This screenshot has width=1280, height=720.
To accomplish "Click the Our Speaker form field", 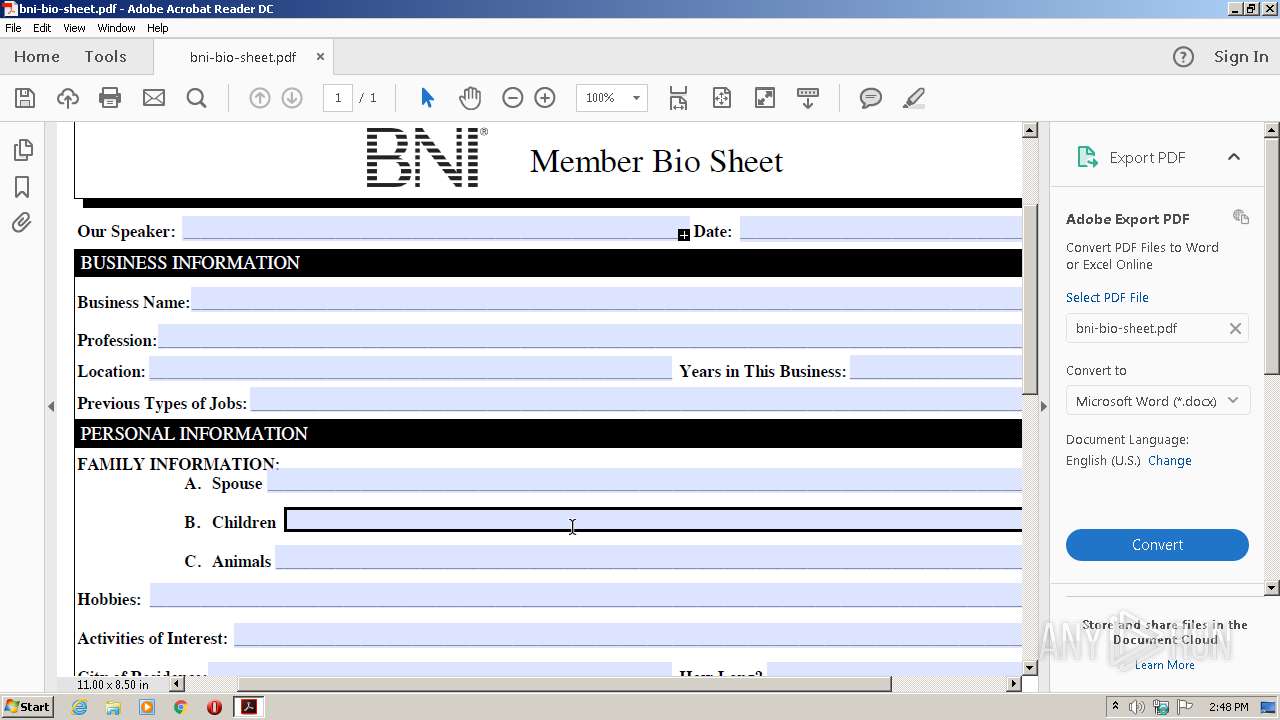I will [x=435, y=228].
